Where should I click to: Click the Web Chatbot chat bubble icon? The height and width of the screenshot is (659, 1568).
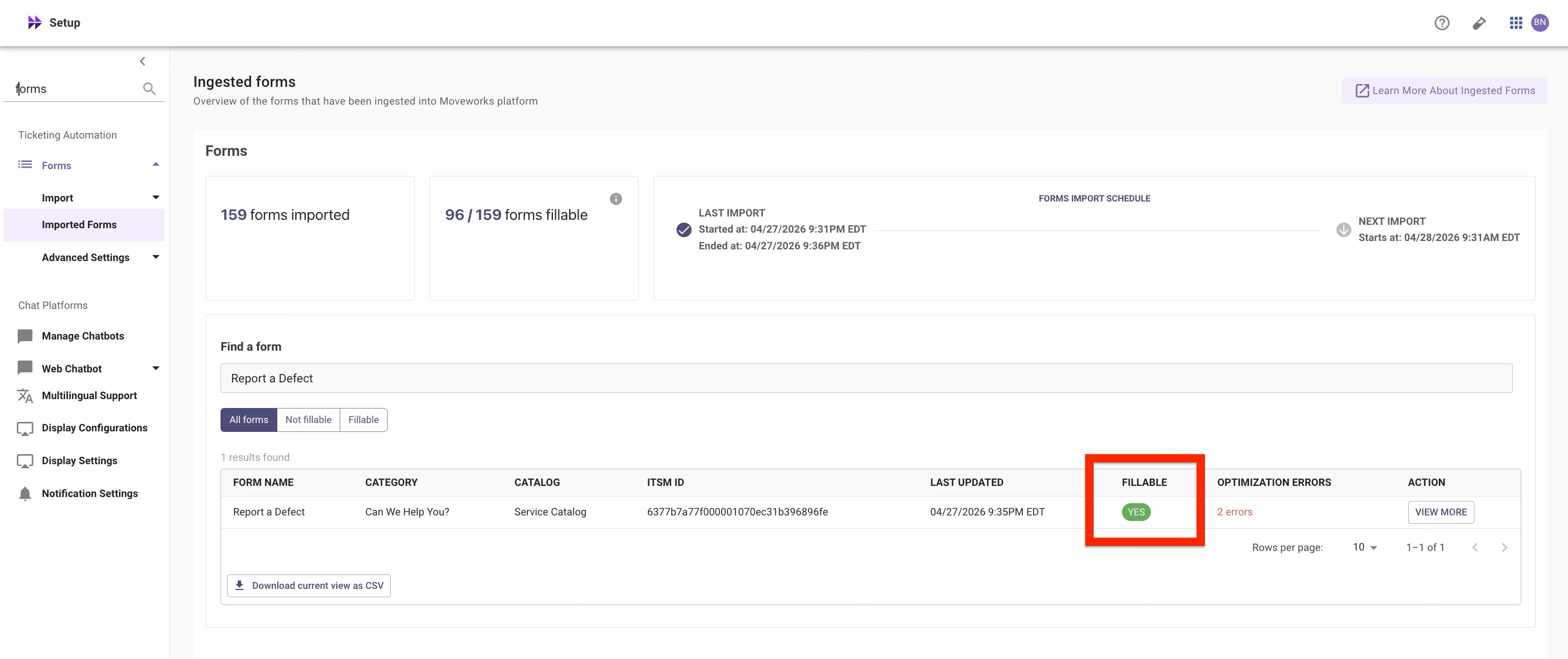25,368
